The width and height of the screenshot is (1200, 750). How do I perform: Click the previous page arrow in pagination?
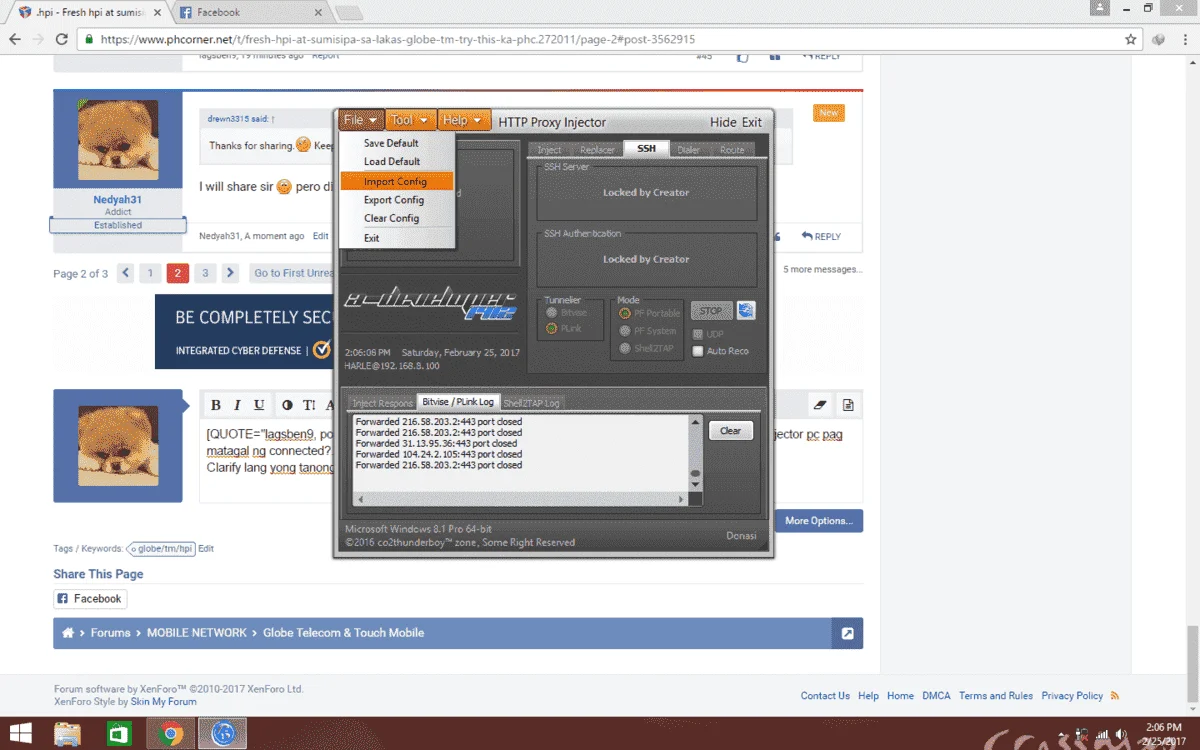tap(126, 273)
